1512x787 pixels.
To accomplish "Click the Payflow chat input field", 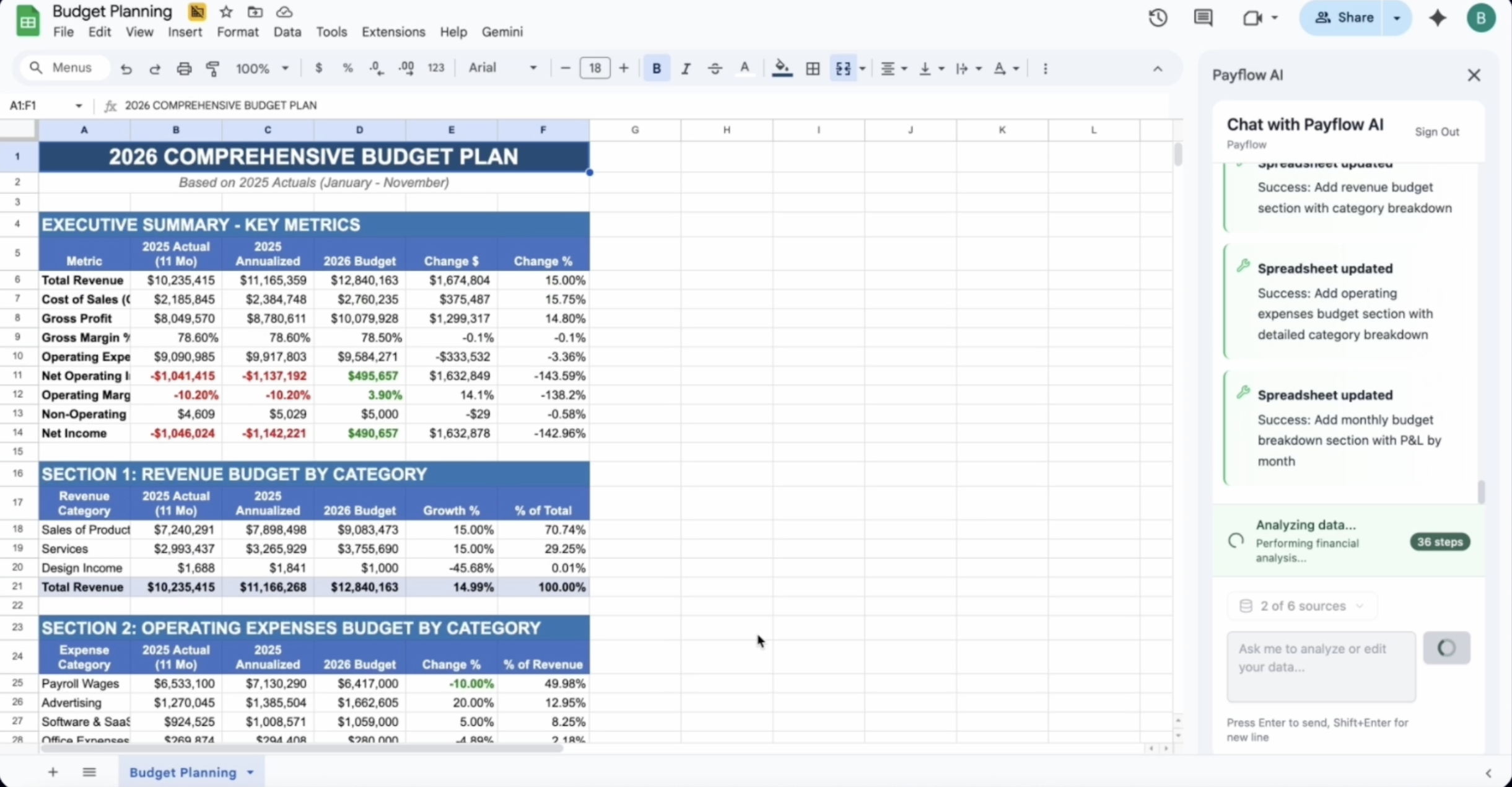I will (1321, 666).
